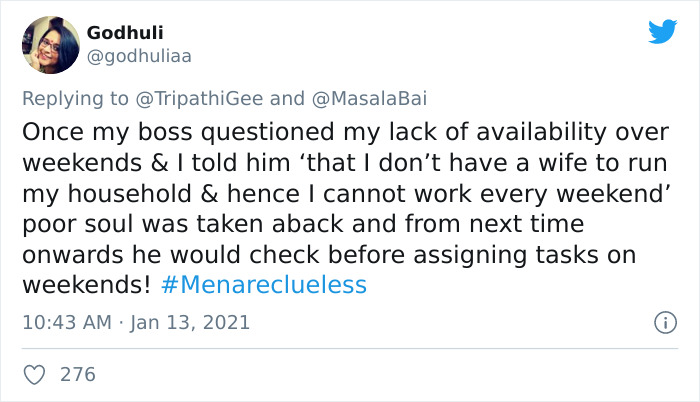Click the 'Replying to' label

point(75,99)
